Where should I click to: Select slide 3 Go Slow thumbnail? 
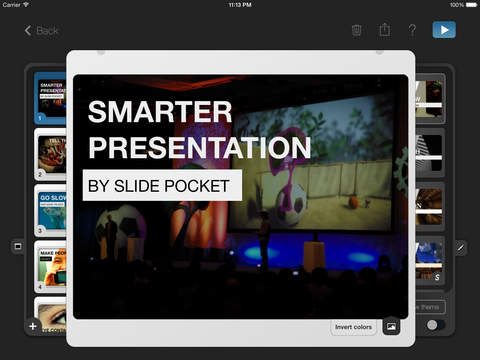[x=50, y=211]
